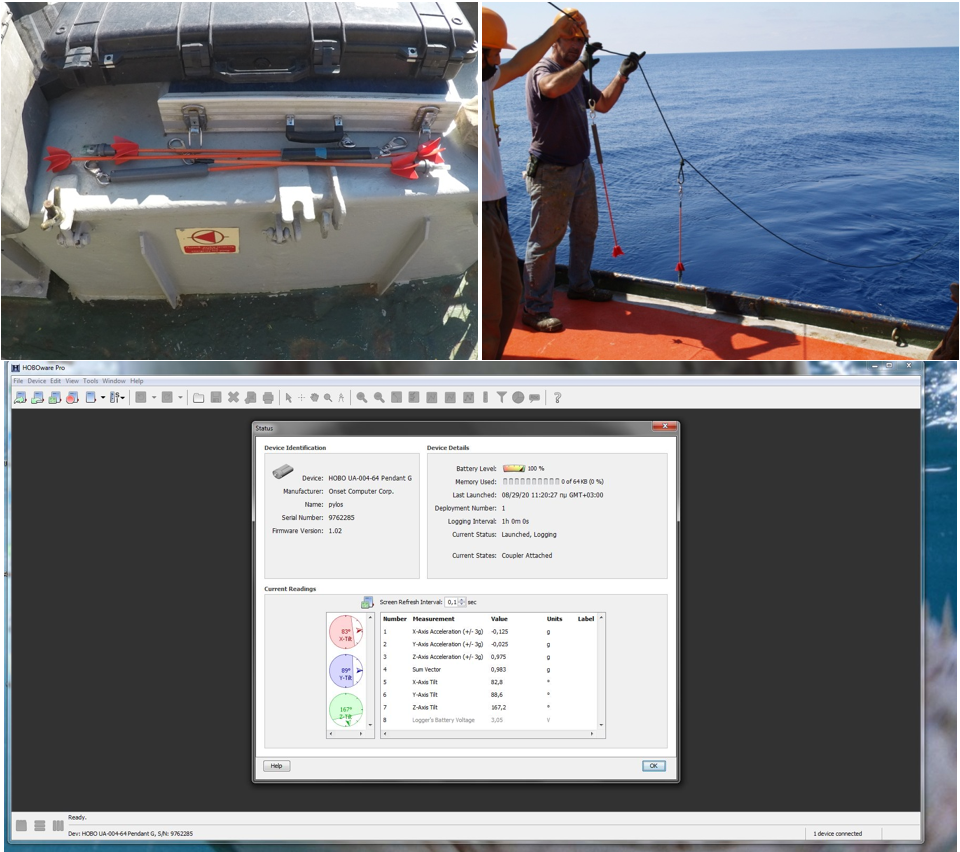
Task: Open the Help menu in menu bar
Action: pos(137,381)
